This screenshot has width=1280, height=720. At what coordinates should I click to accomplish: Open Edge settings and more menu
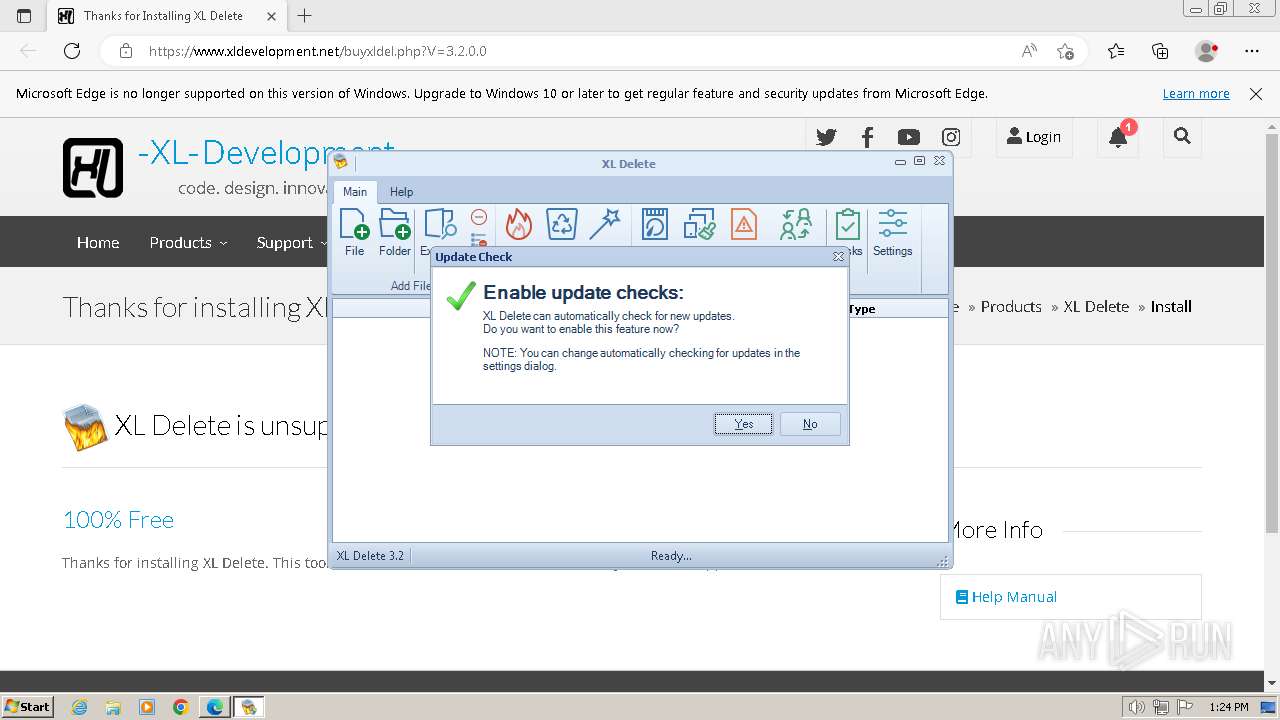[1252, 51]
